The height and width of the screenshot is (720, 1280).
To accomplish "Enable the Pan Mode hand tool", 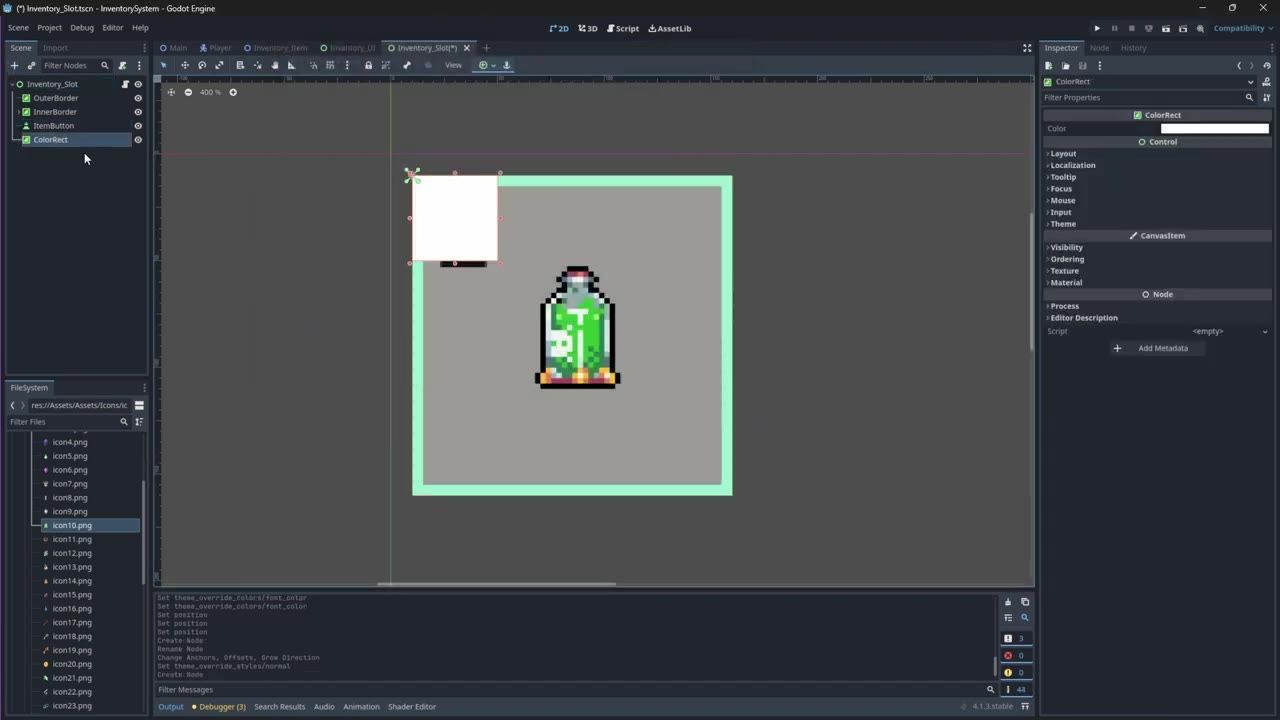I will (275, 65).
